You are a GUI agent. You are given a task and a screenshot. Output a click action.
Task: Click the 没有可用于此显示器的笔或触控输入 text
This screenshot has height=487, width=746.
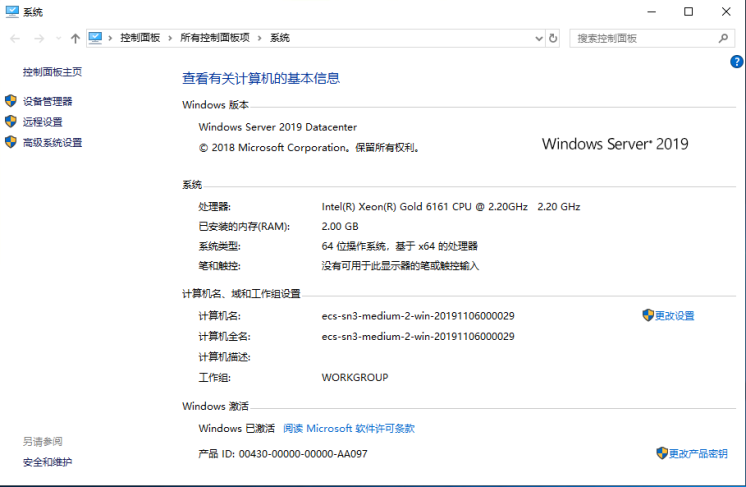400,265
